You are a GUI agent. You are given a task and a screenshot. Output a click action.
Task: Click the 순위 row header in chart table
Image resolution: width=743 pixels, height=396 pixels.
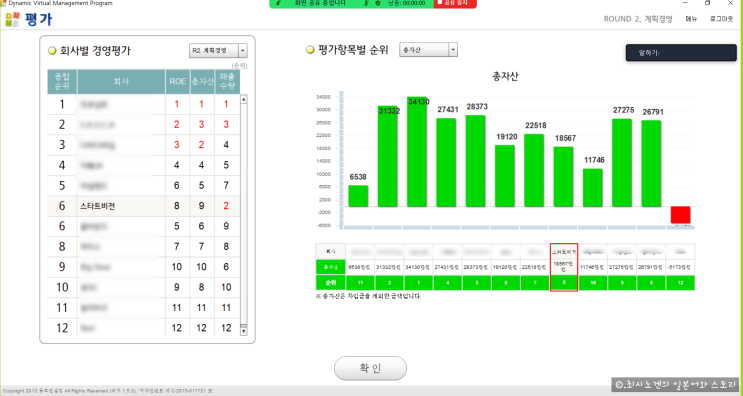point(331,283)
